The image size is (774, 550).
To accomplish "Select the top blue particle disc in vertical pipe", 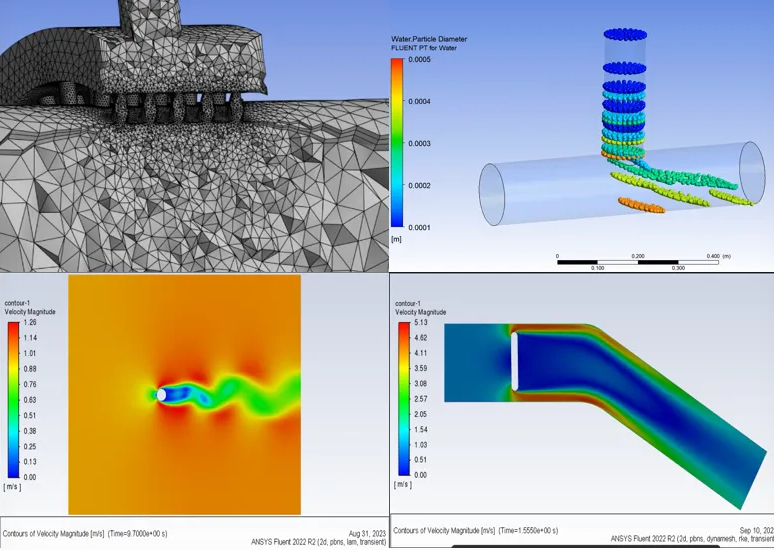I will (625, 35).
